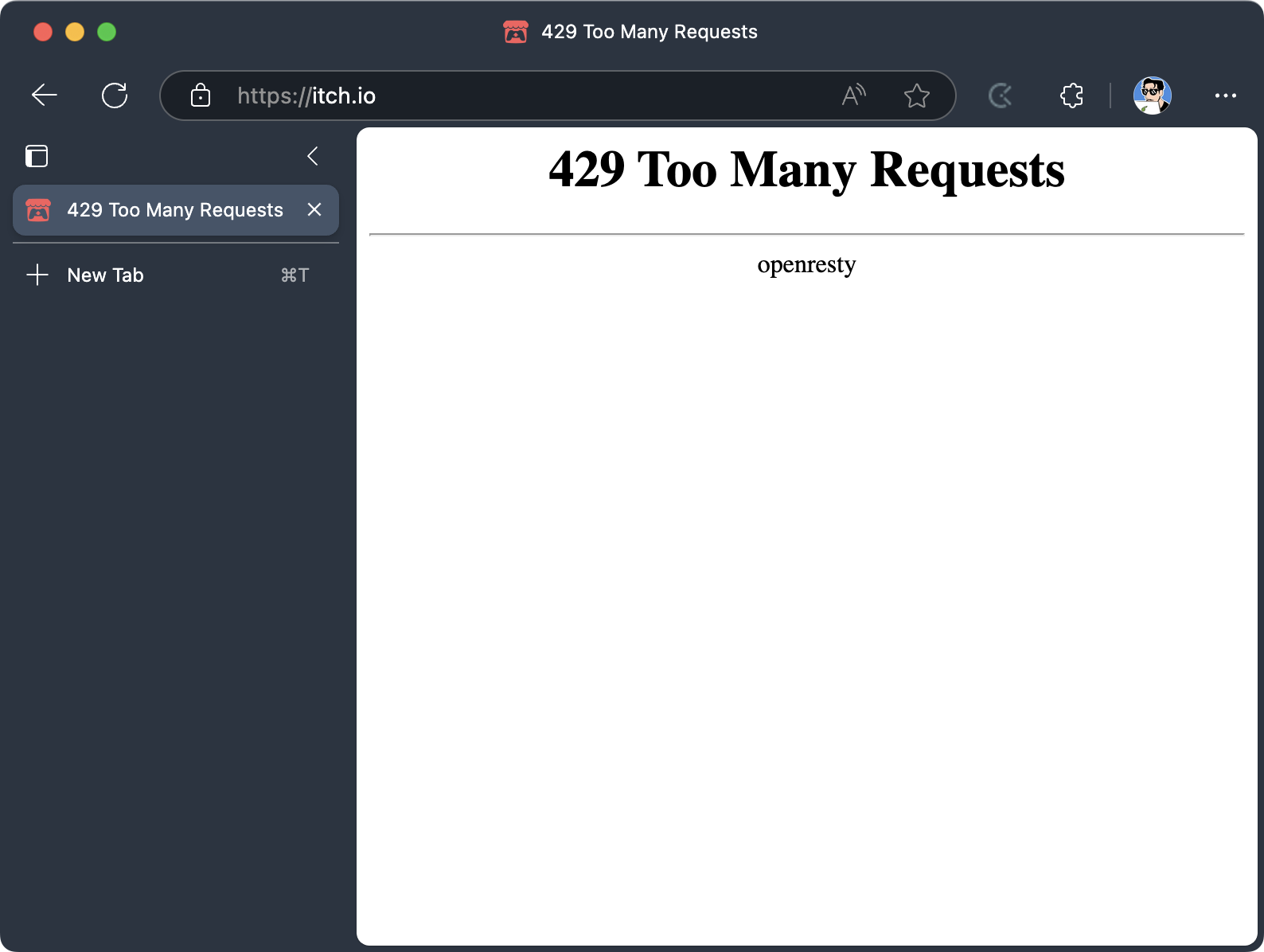
Task: Start Read Aloud from the address bar
Action: (853, 96)
